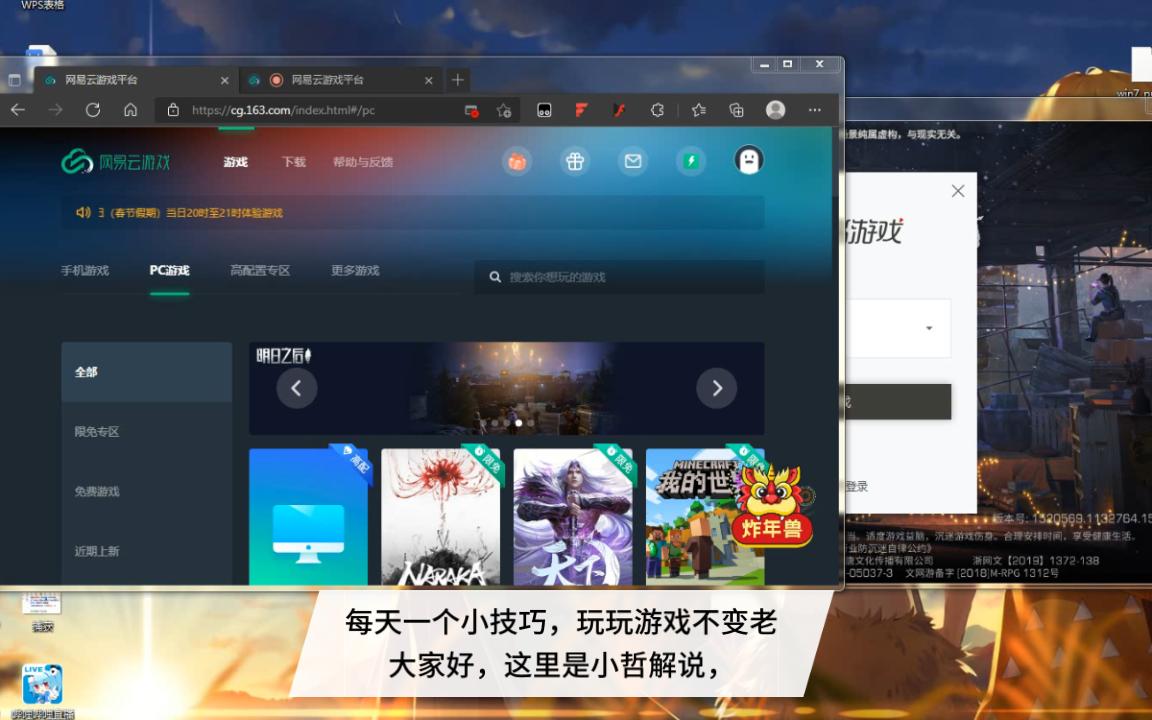
Task: Click the carousel page indicator dot
Action: pyautogui.click(x=519, y=423)
